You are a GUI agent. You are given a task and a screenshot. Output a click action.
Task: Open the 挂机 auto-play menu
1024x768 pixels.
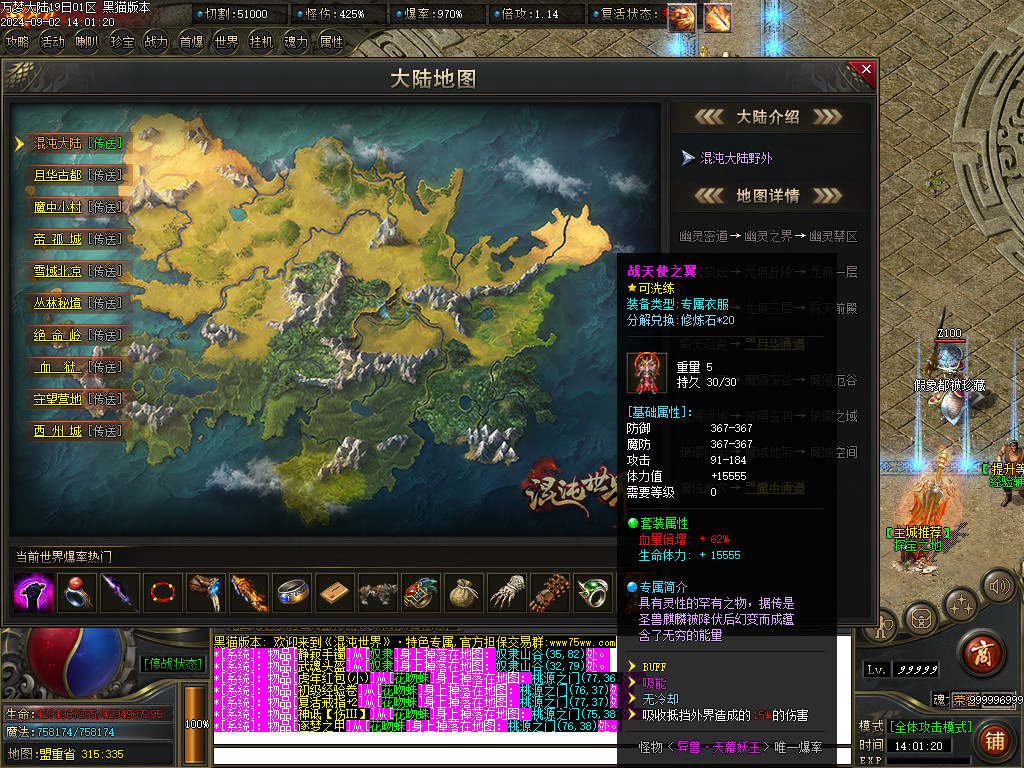[261, 42]
